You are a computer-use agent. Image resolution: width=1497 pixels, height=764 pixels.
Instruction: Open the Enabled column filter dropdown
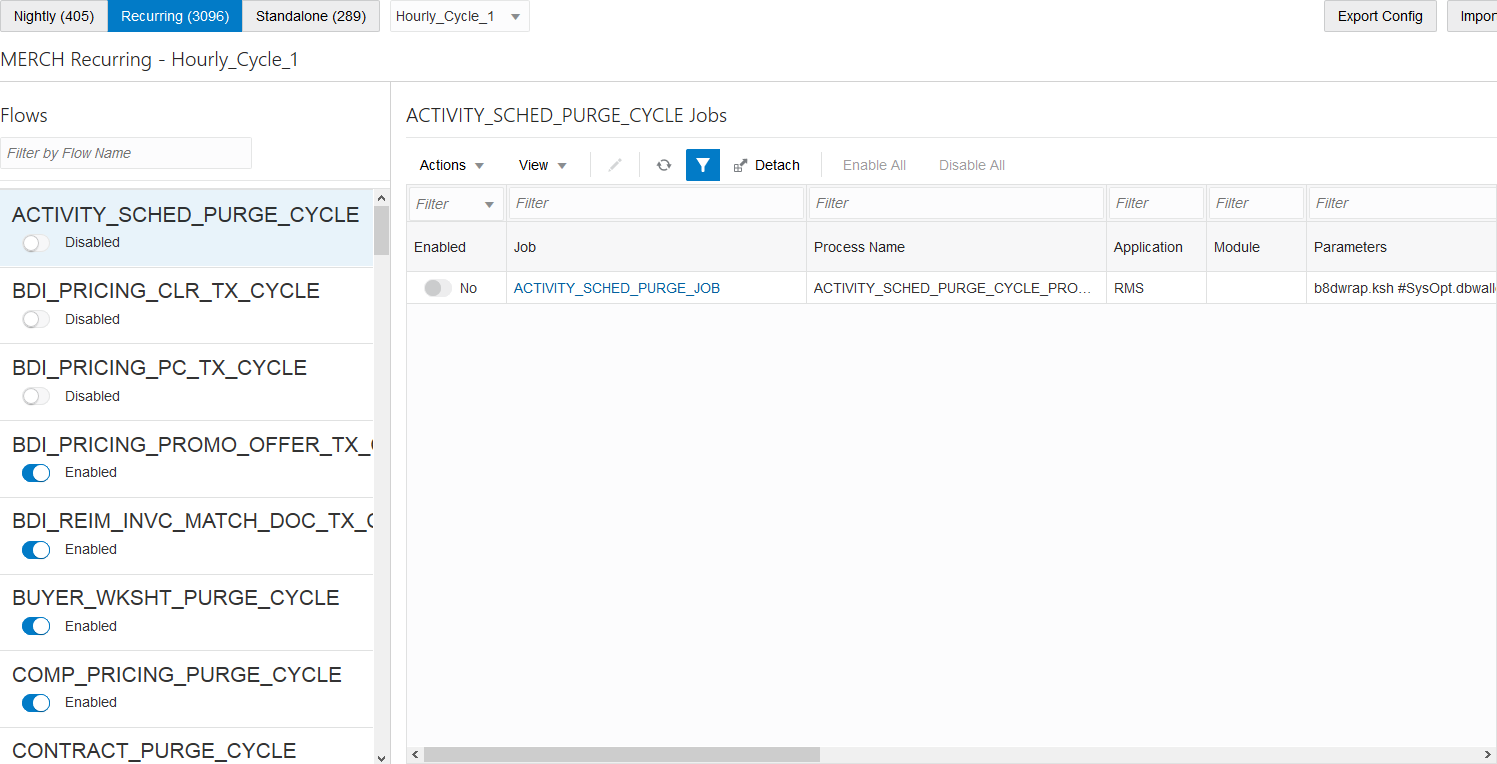456,204
